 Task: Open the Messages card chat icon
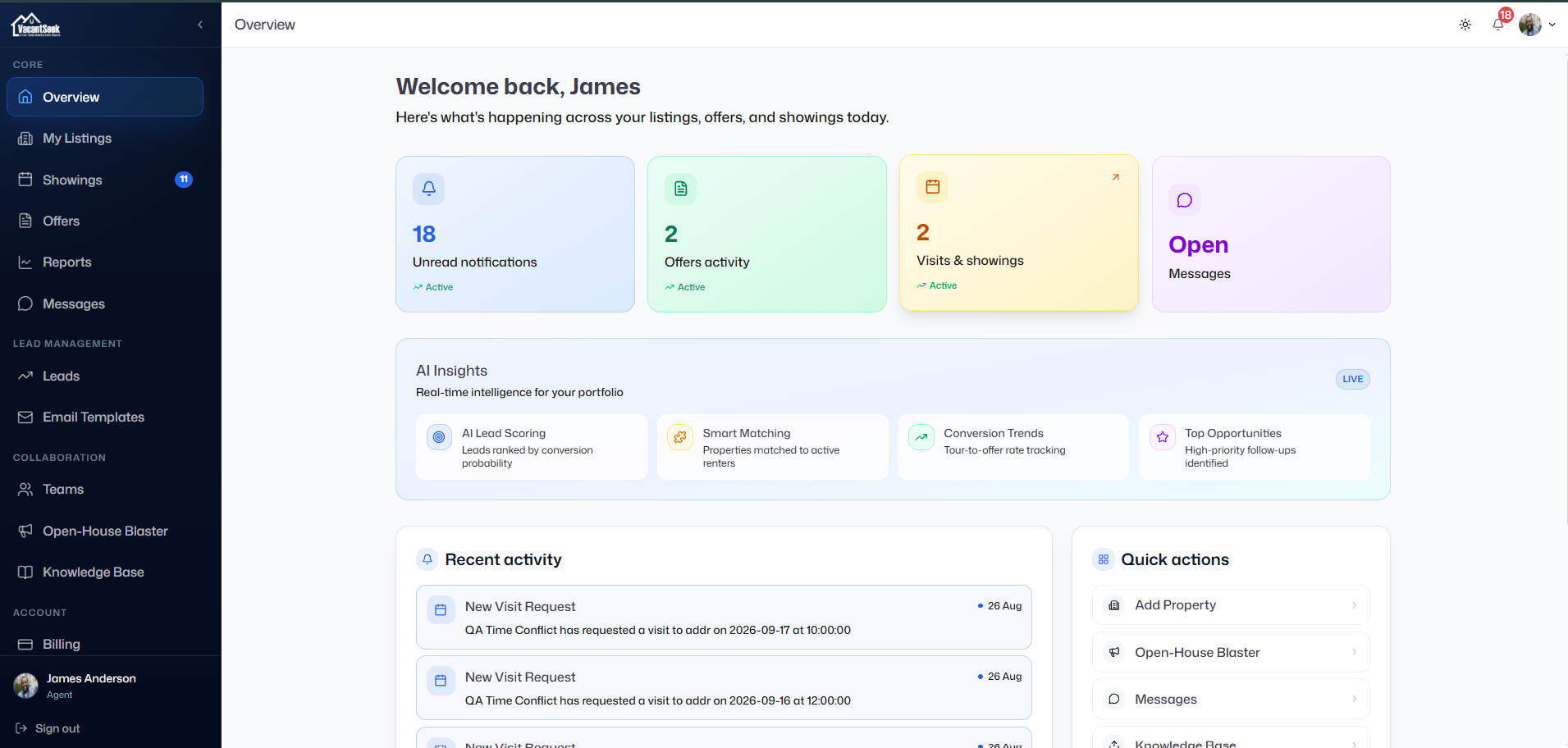coord(1185,200)
